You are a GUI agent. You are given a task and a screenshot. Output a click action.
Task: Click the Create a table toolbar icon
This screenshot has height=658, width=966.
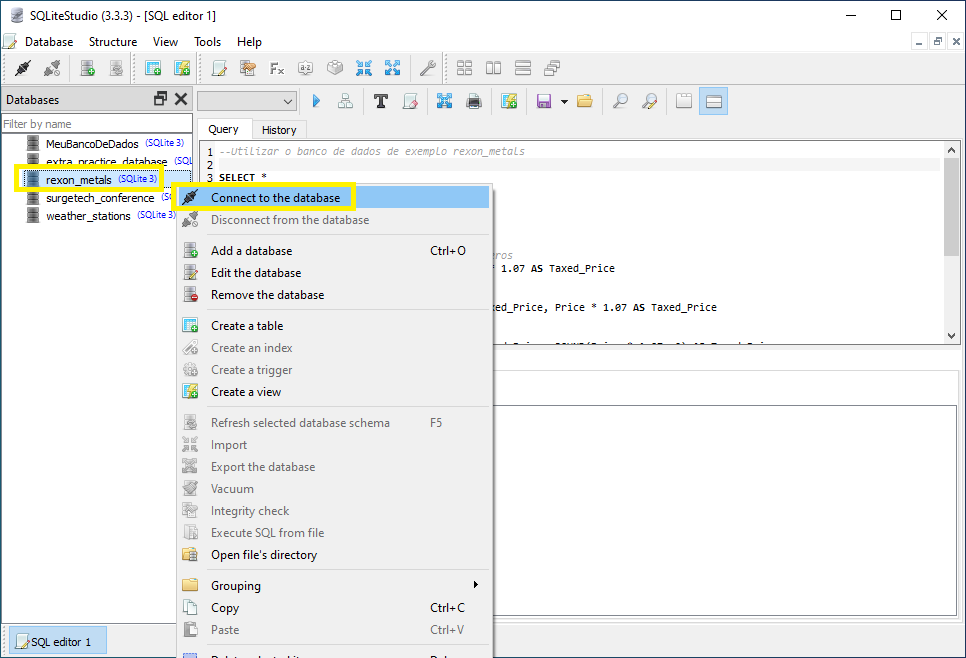click(x=153, y=68)
